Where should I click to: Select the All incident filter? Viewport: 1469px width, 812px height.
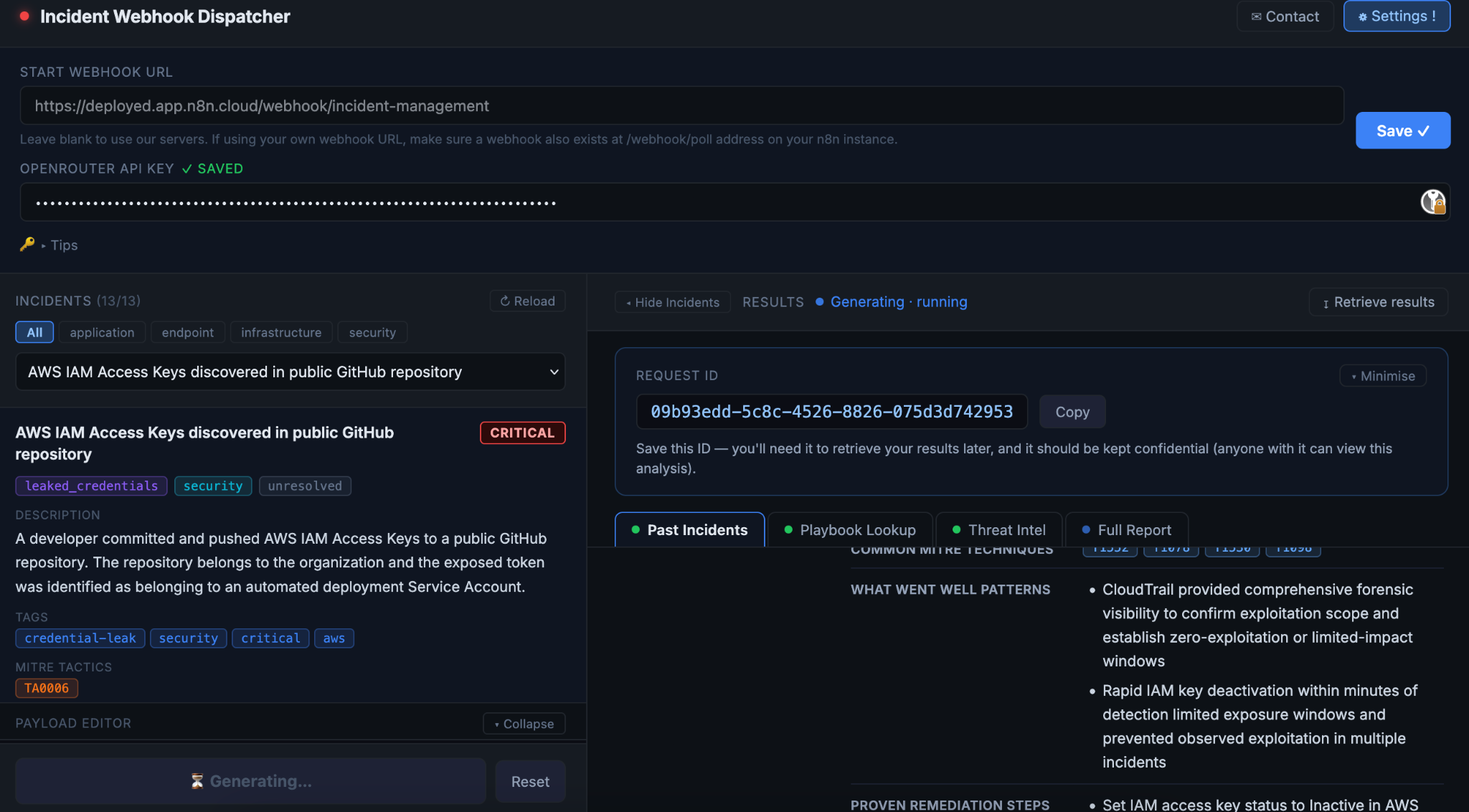click(x=34, y=332)
